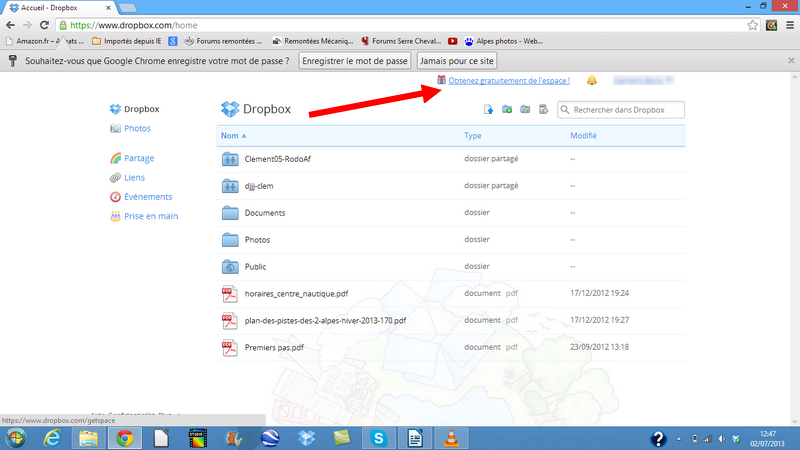Reload the page with the refresh icon
800x450 pixels.
(x=44, y=25)
